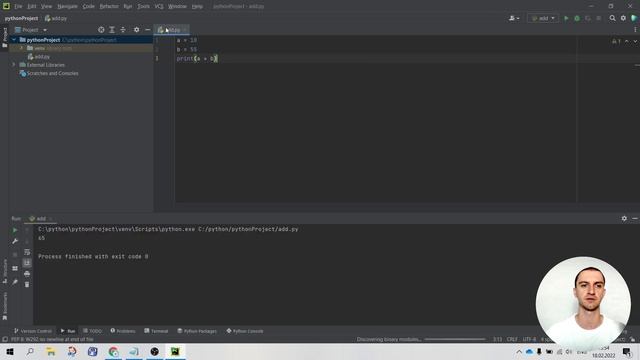The image size is (640, 360).
Task: Toggle the Run tool window button
Action: point(68,331)
